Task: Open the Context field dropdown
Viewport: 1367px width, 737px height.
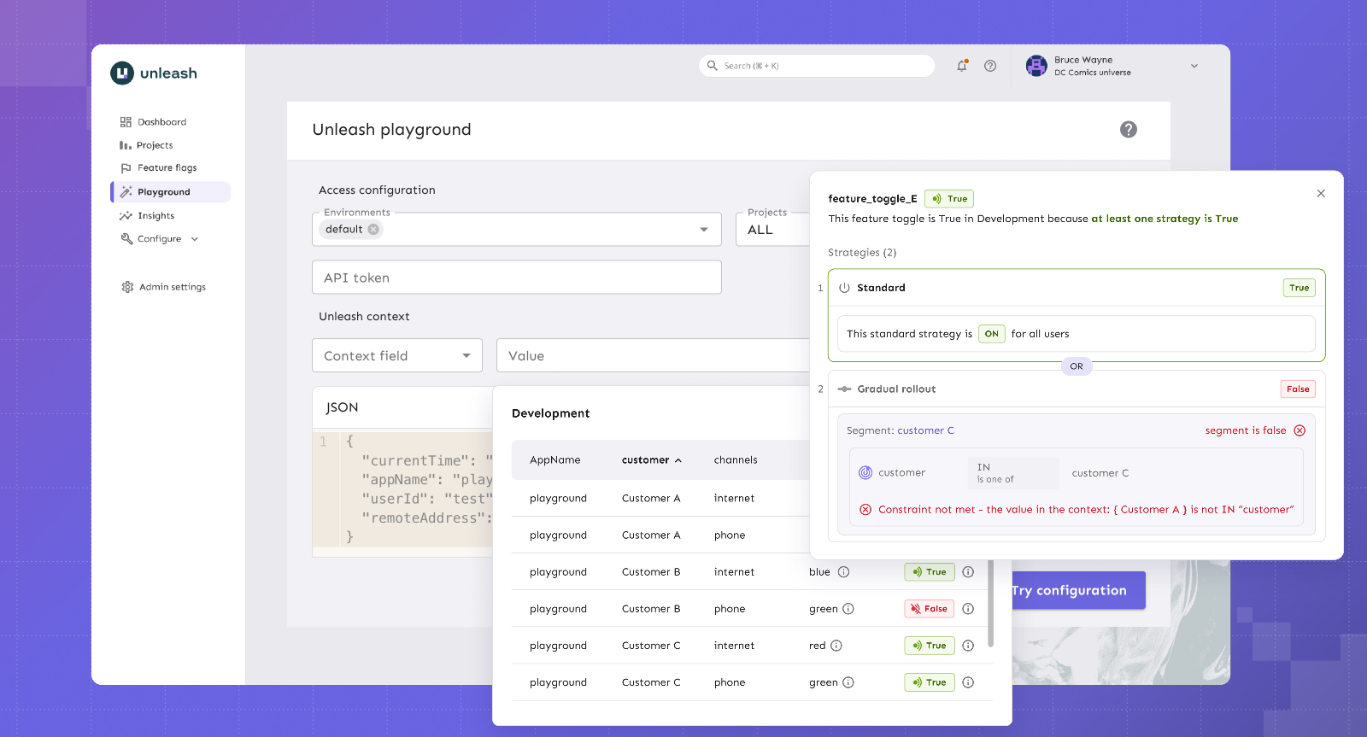Action: (x=397, y=356)
